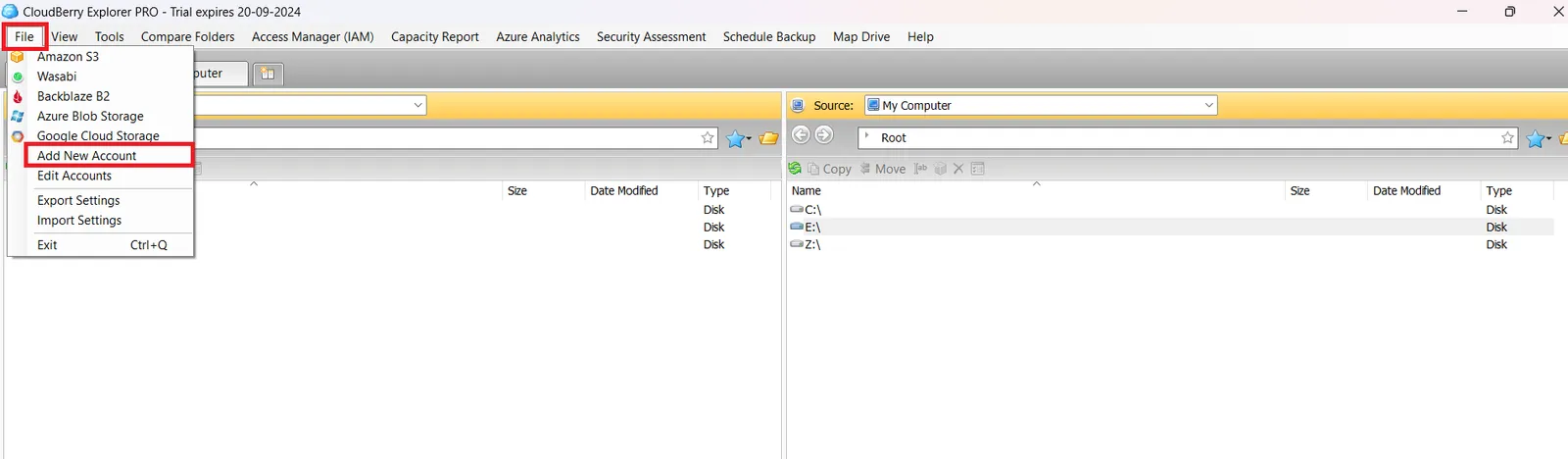This screenshot has width=1568, height=459.
Task: Select the Z:\ drive row
Action: coord(1170,245)
